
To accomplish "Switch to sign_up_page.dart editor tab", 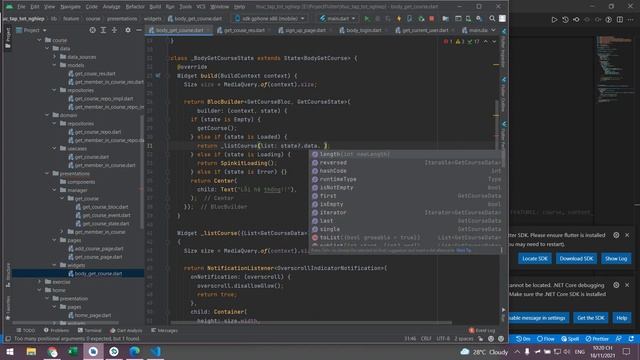I will tap(302, 30).
